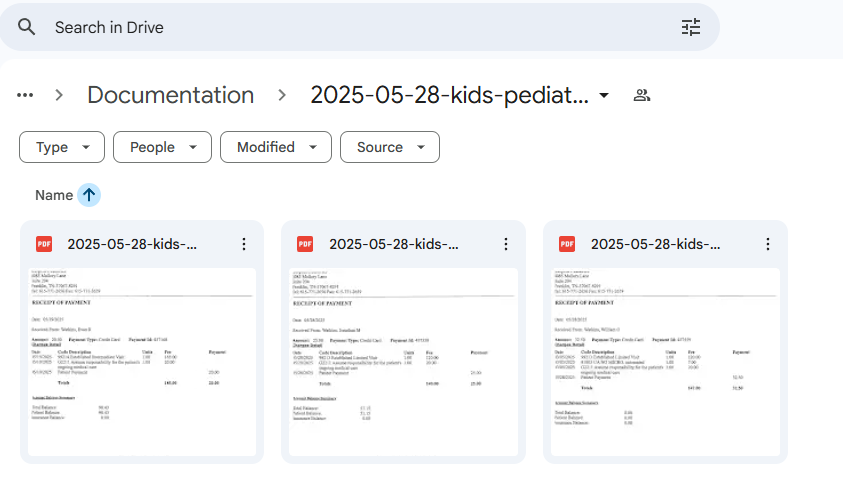843x496 pixels.
Task: Open advanced search filter options
Action: click(691, 28)
